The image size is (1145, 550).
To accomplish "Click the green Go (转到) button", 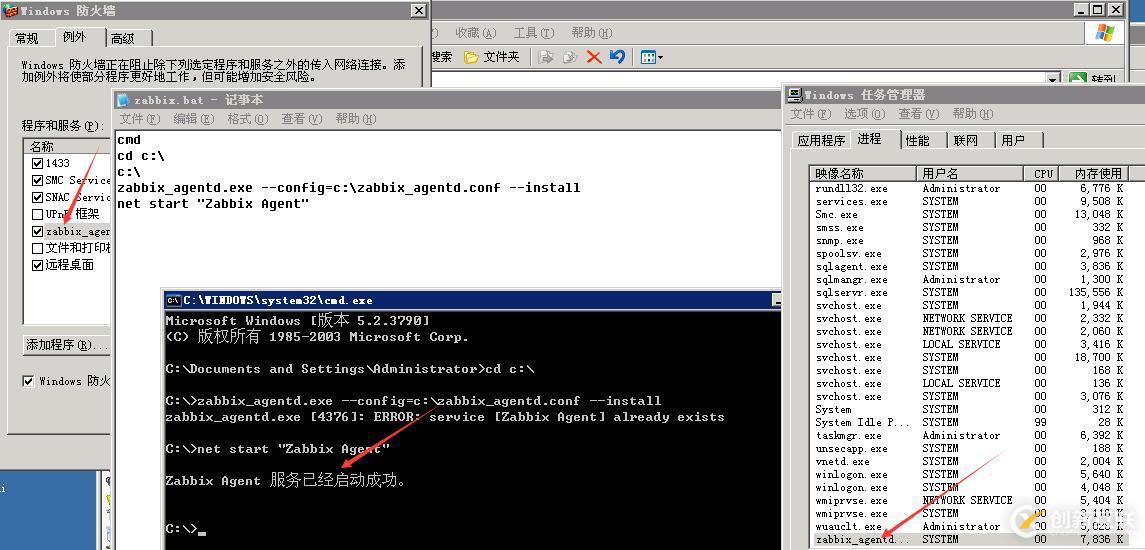I will click(x=1093, y=80).
